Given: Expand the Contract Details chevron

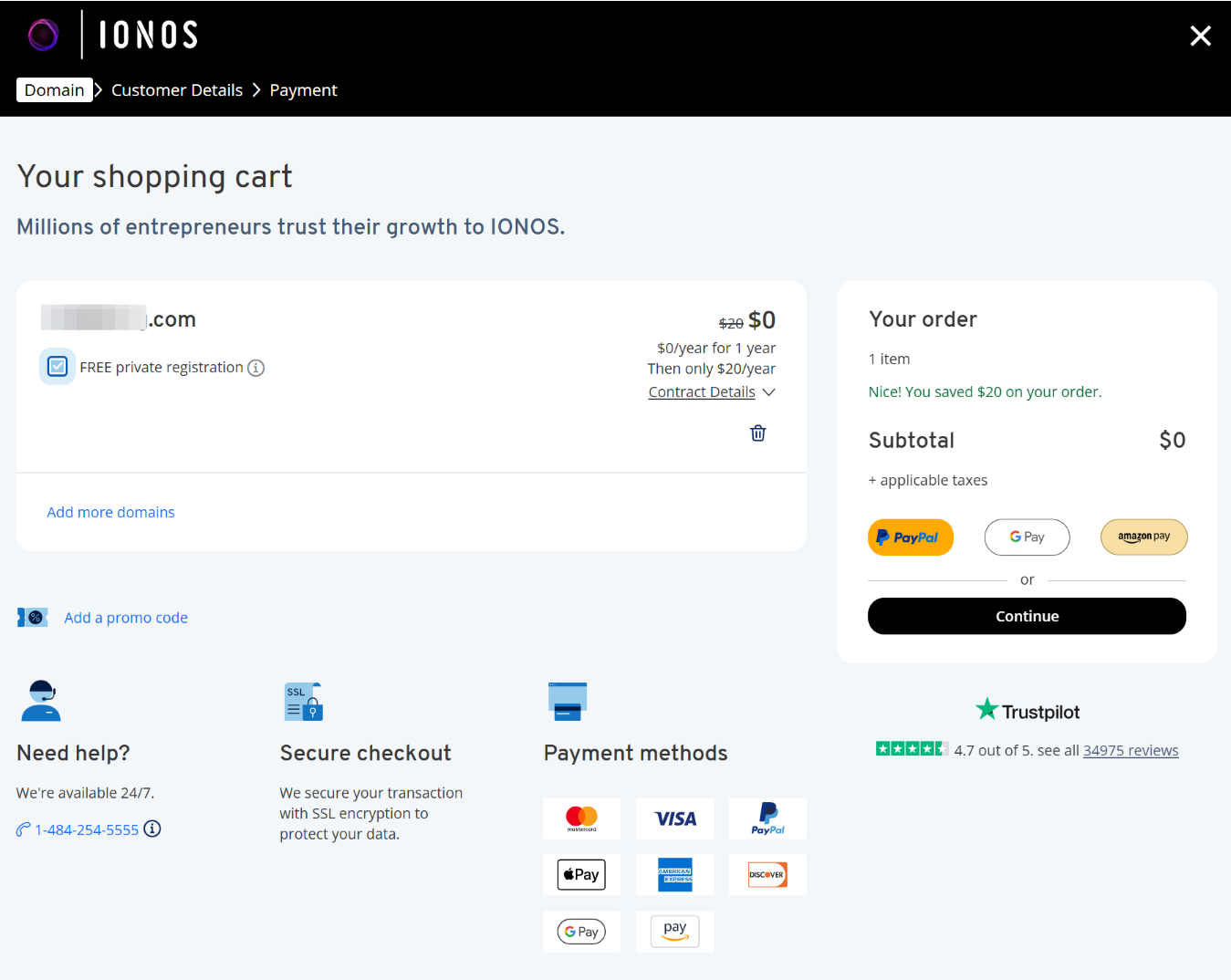Looking at the screenshot, I should (x=768, y=392).
